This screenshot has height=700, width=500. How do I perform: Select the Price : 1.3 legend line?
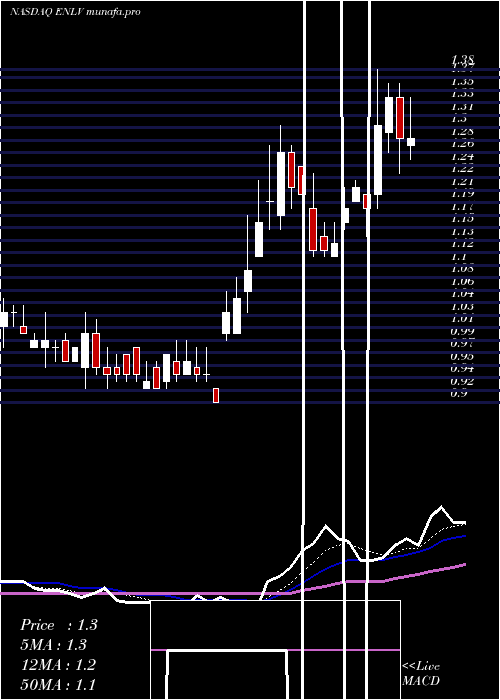58,625
